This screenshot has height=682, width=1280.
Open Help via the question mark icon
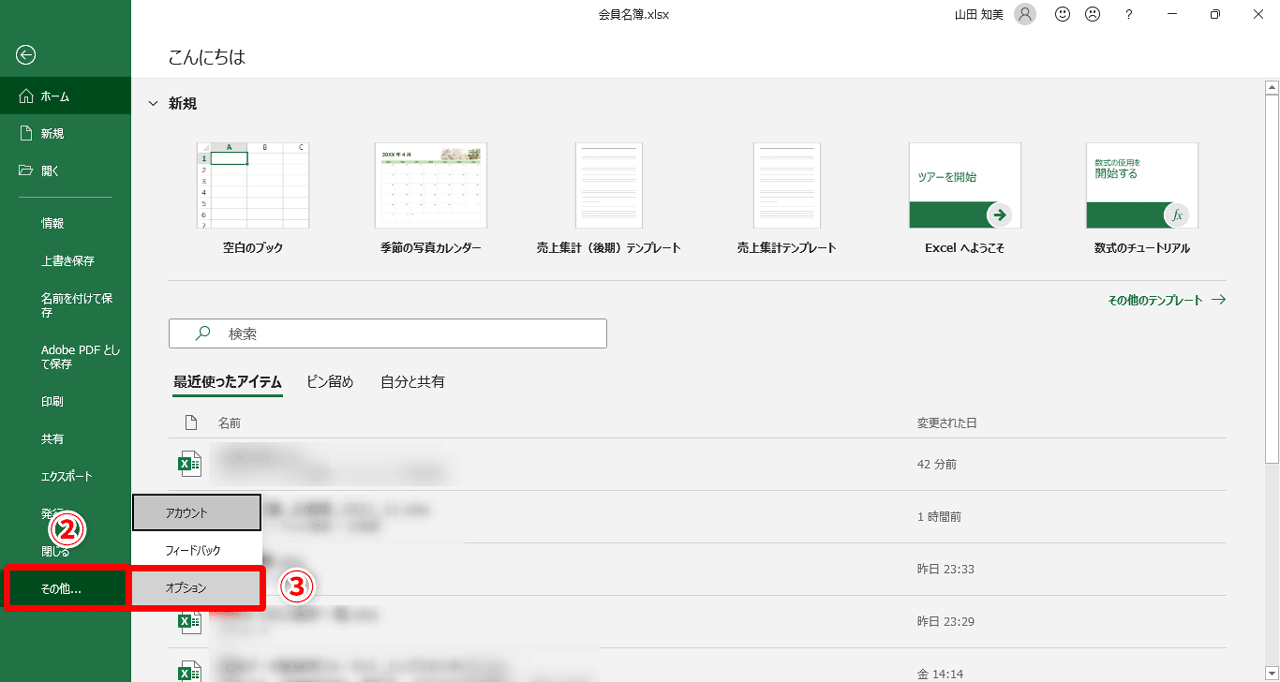click(1128, 14)
